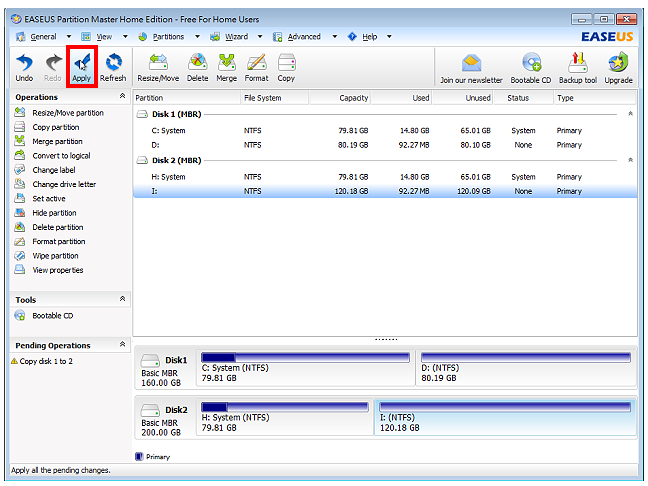The image size is (648, 486).
Task: Choose Hide partition operation
Action: [x=45, y=213]
